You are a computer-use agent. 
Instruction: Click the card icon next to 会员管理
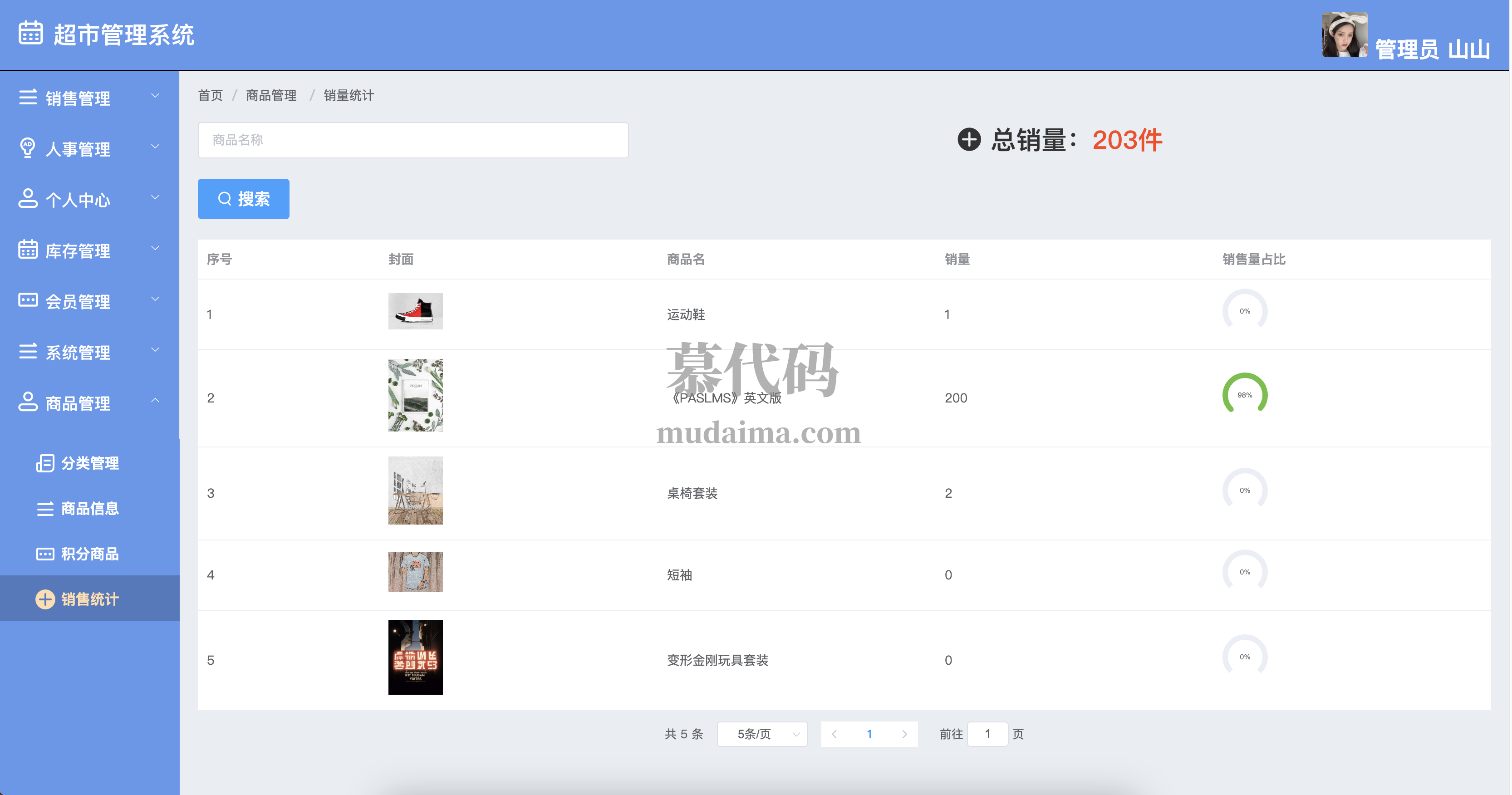pos(28,300)
